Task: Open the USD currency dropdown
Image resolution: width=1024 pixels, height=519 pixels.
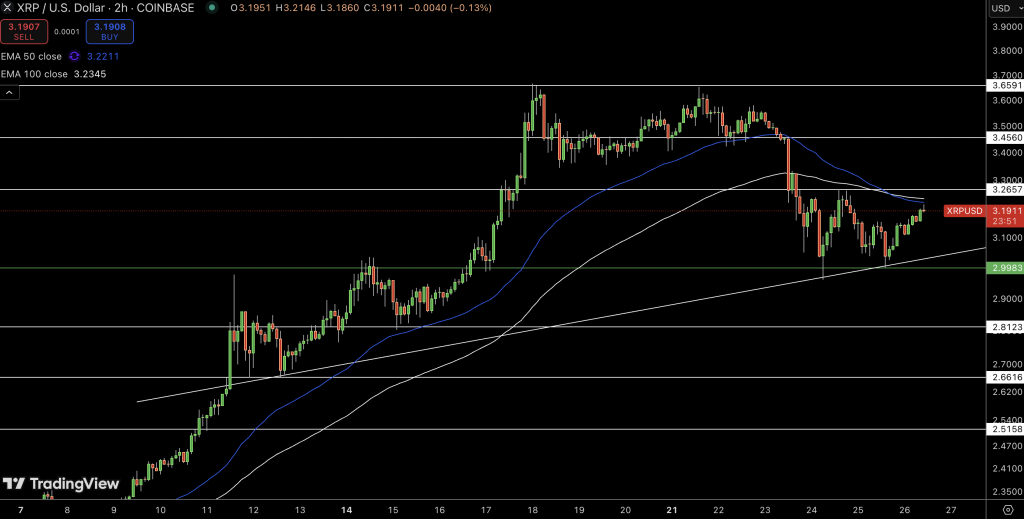Action: point(1004,8)
